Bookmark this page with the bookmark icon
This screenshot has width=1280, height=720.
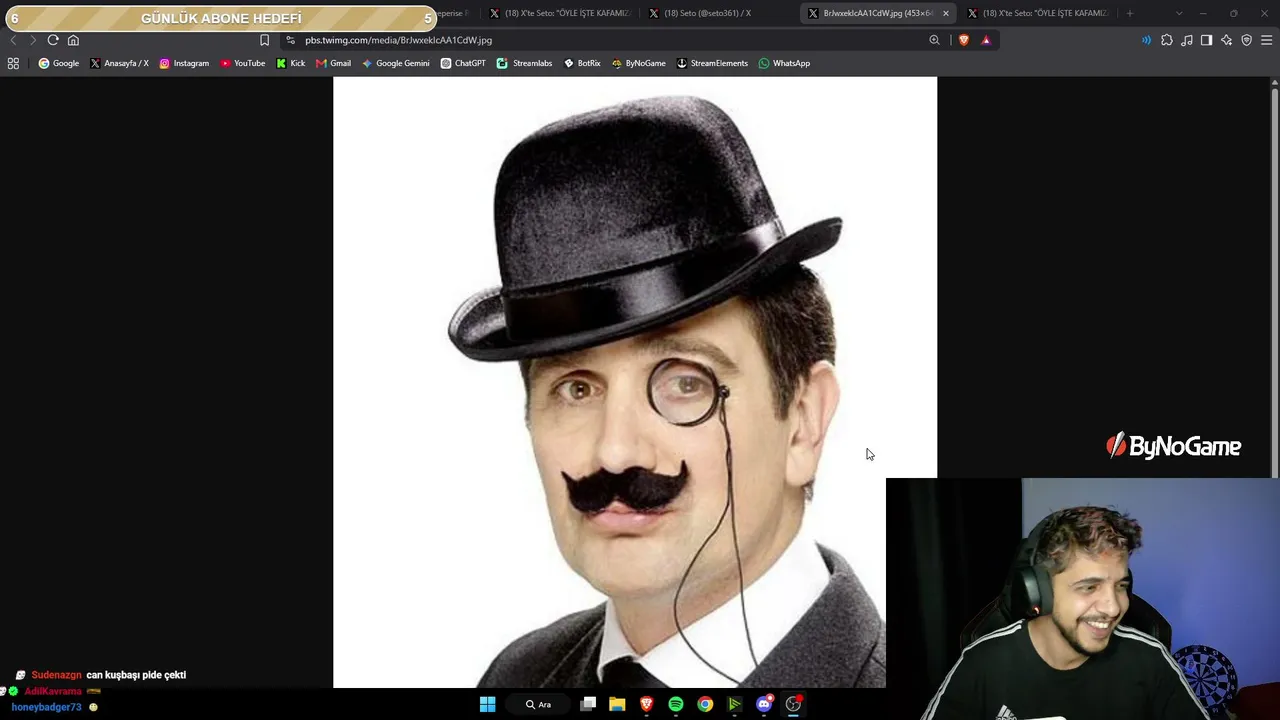pos(264,40)
